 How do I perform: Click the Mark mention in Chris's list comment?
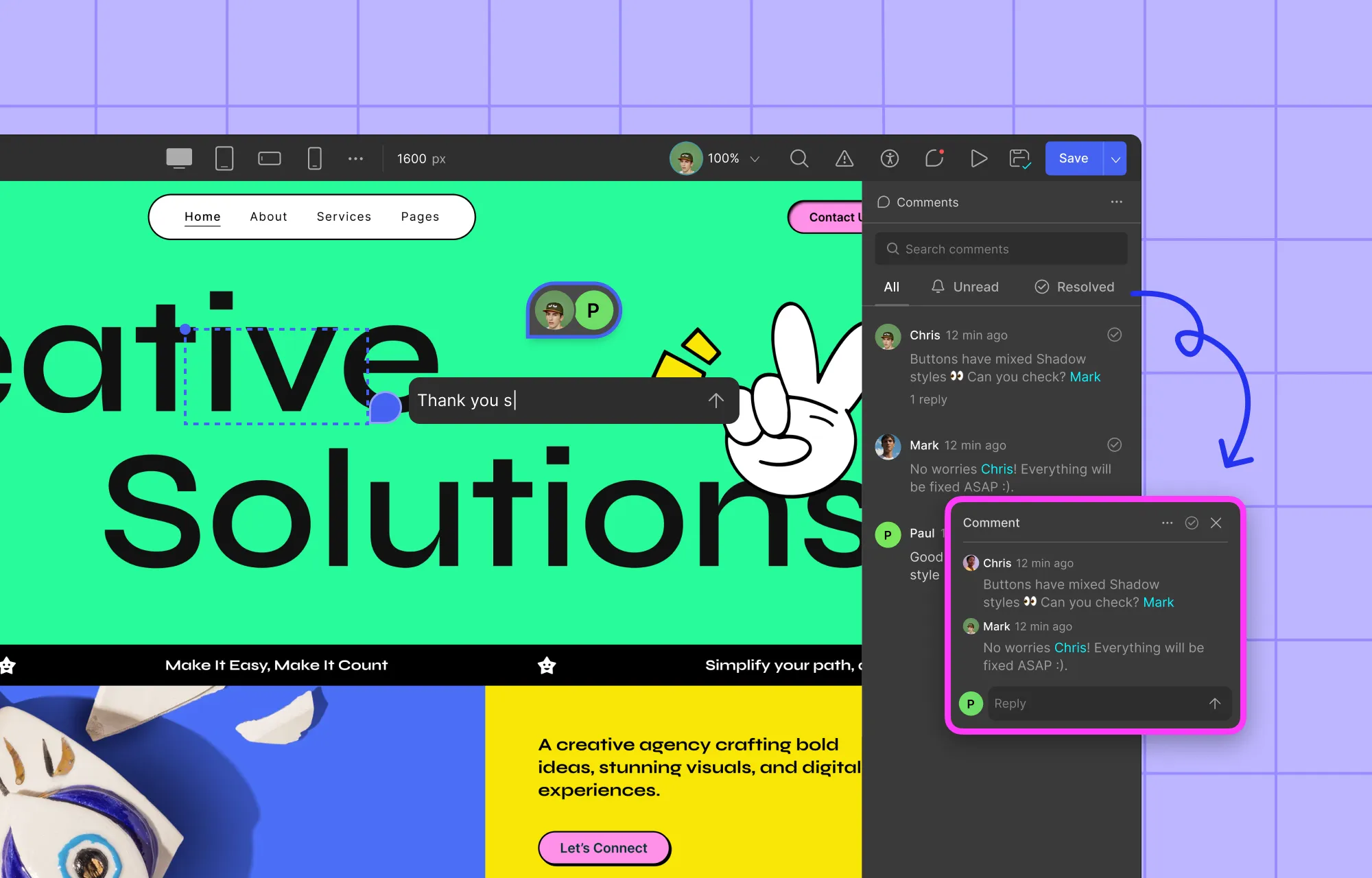pos(1085,377)
